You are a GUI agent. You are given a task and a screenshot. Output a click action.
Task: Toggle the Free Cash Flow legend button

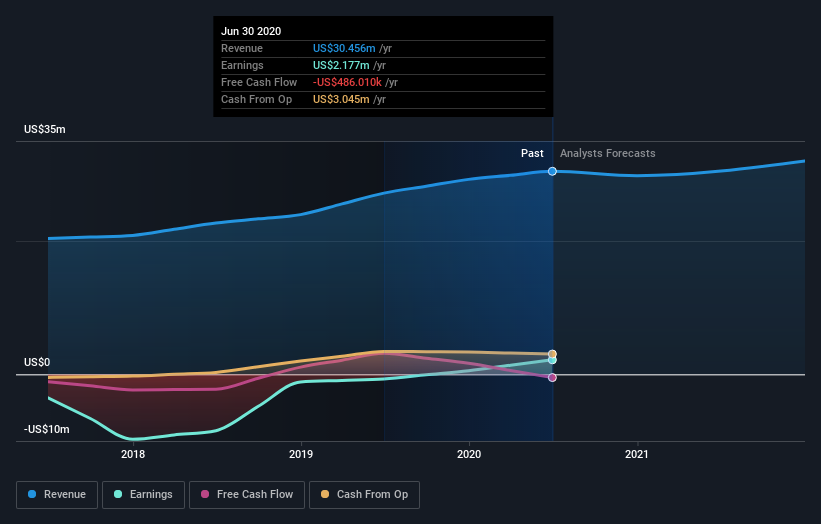coord(247,495)
